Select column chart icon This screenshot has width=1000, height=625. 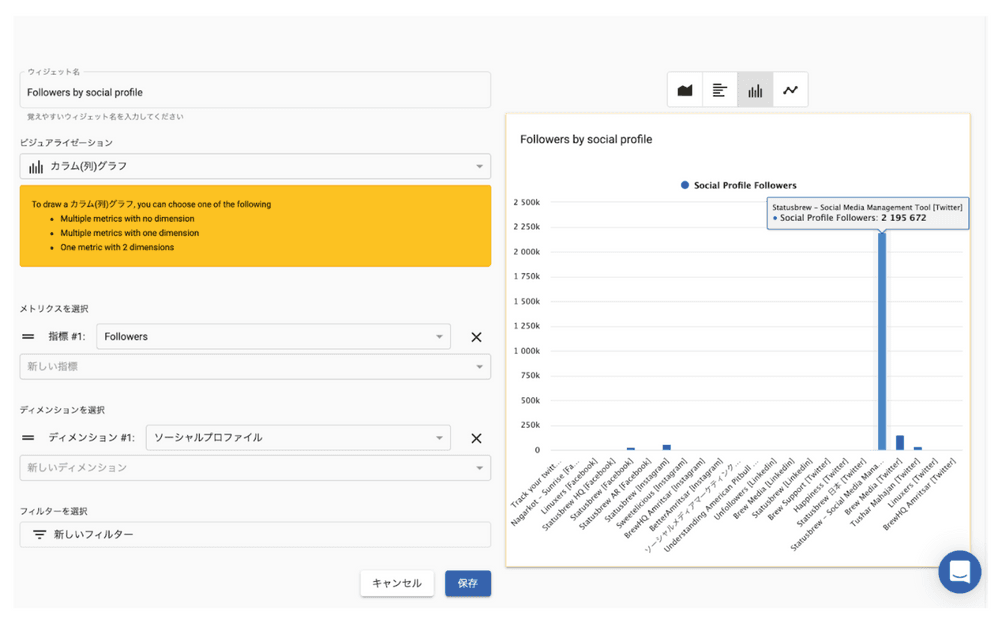(755, 90)
